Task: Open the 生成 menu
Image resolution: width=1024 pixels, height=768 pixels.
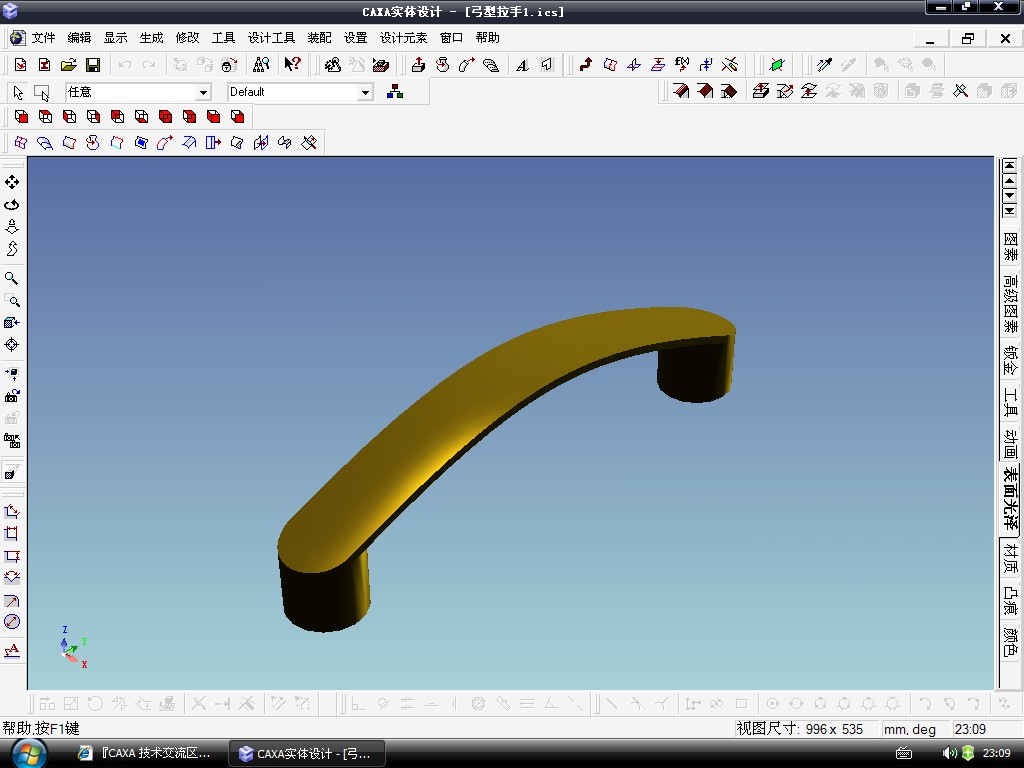Action: 152,38
